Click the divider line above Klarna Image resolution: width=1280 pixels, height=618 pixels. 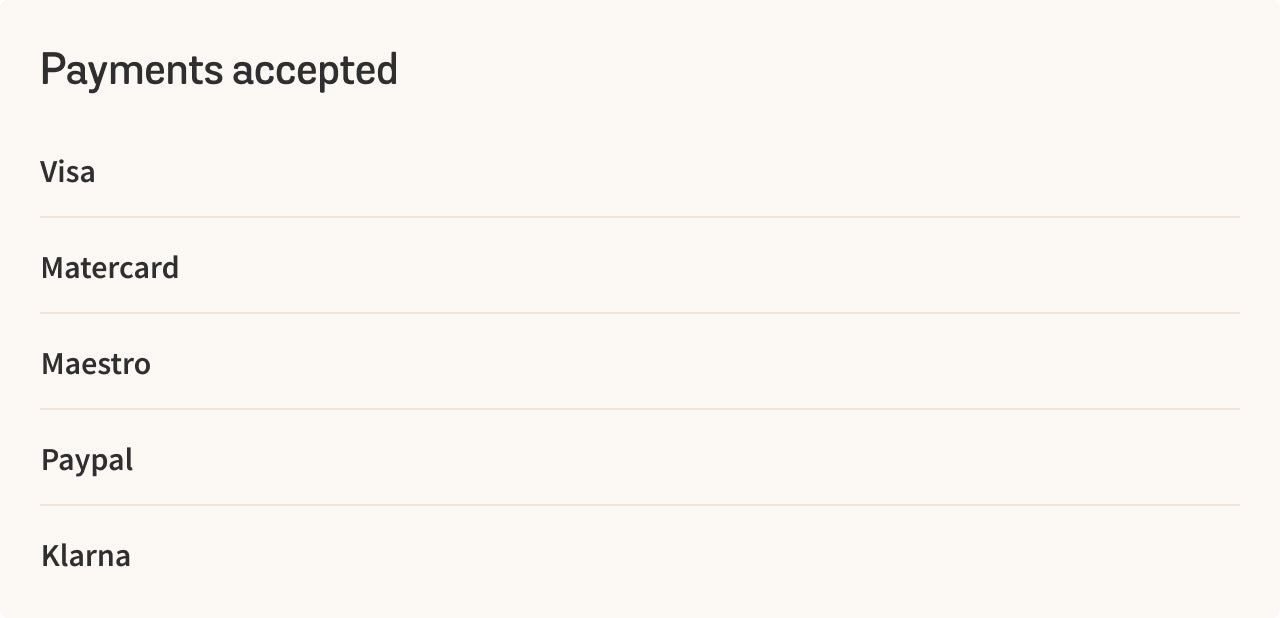[x=640, y=505]
